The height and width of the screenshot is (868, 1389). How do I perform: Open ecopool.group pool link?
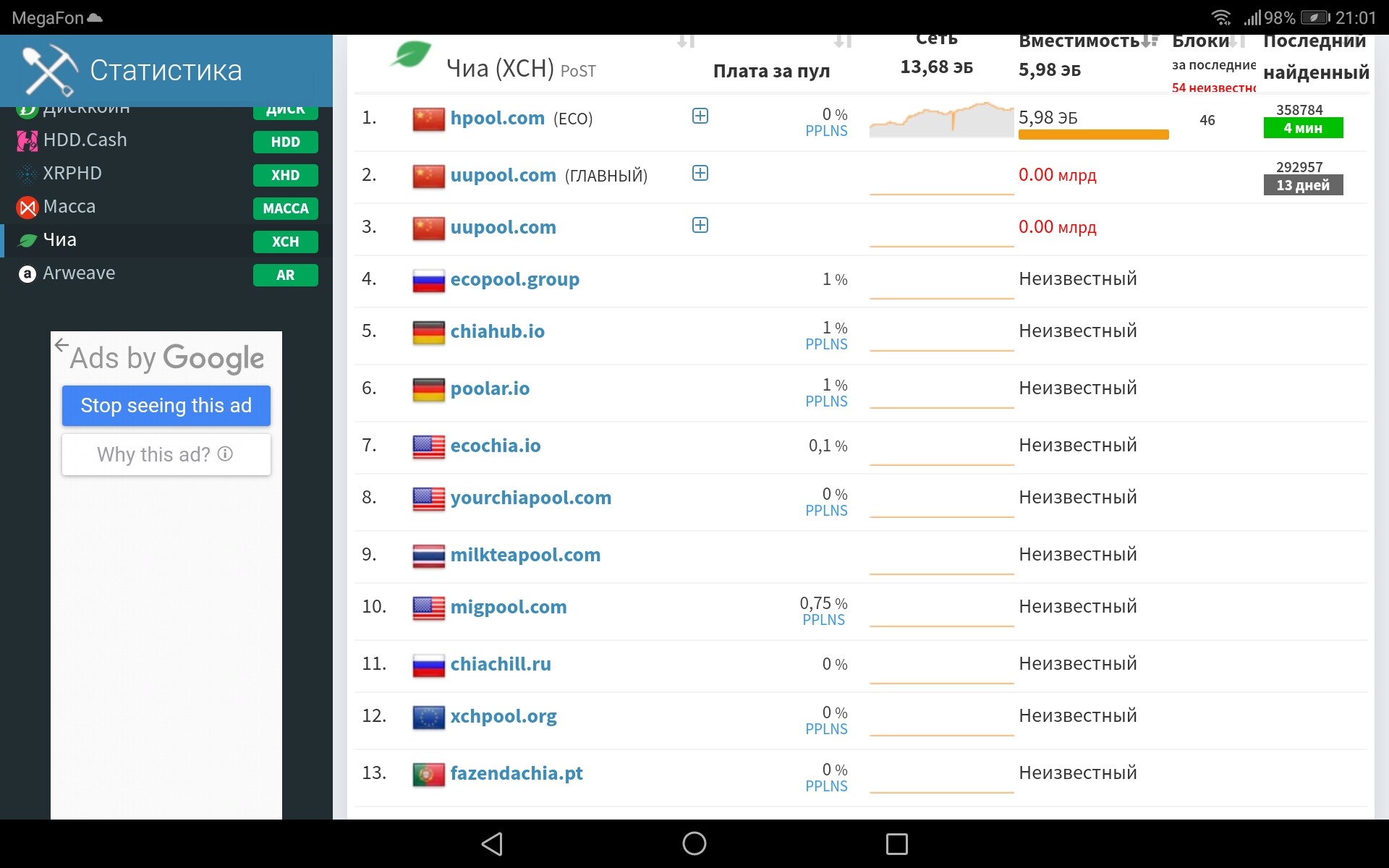point(515,279)
